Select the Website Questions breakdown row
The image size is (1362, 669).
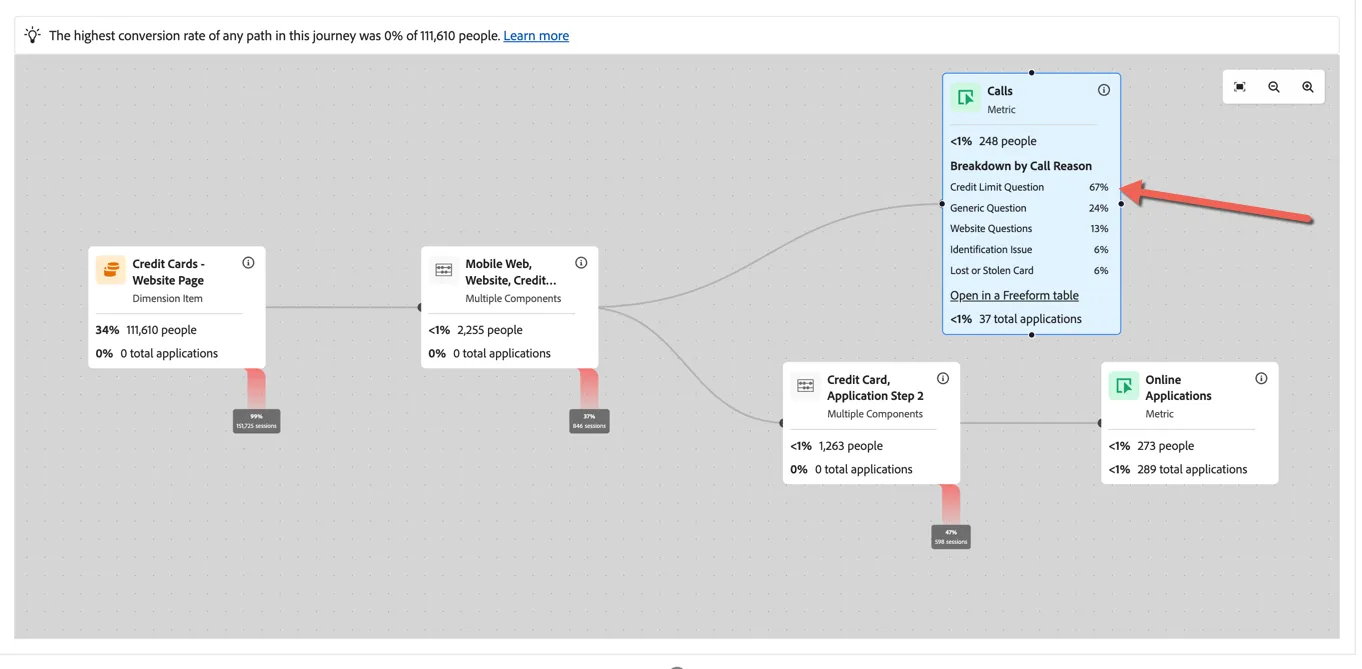(x=1029, y=229)
